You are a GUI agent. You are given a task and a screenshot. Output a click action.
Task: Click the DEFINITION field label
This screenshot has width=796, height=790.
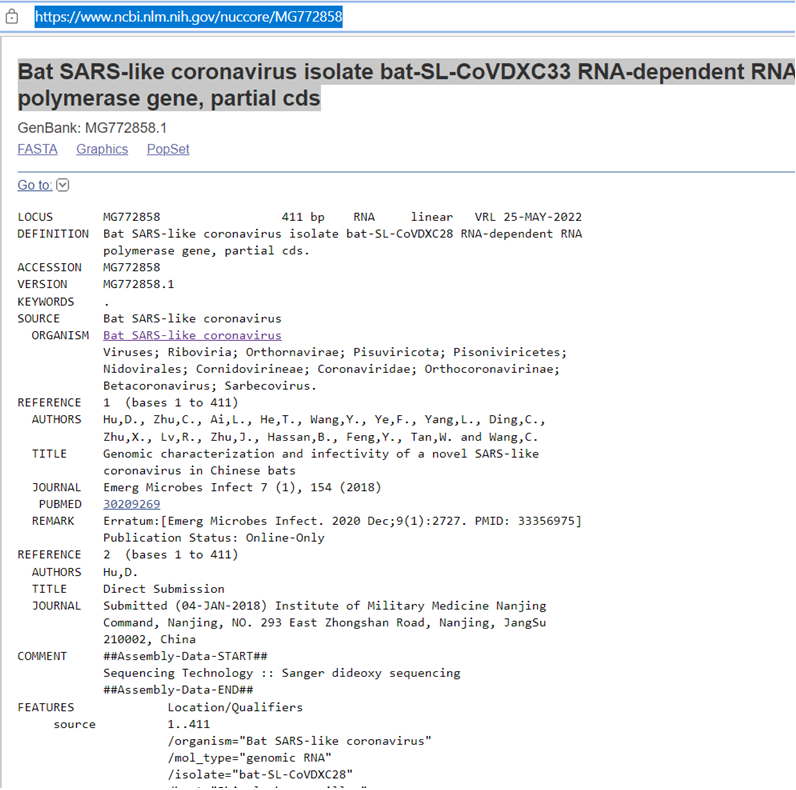tap(53, 234)
